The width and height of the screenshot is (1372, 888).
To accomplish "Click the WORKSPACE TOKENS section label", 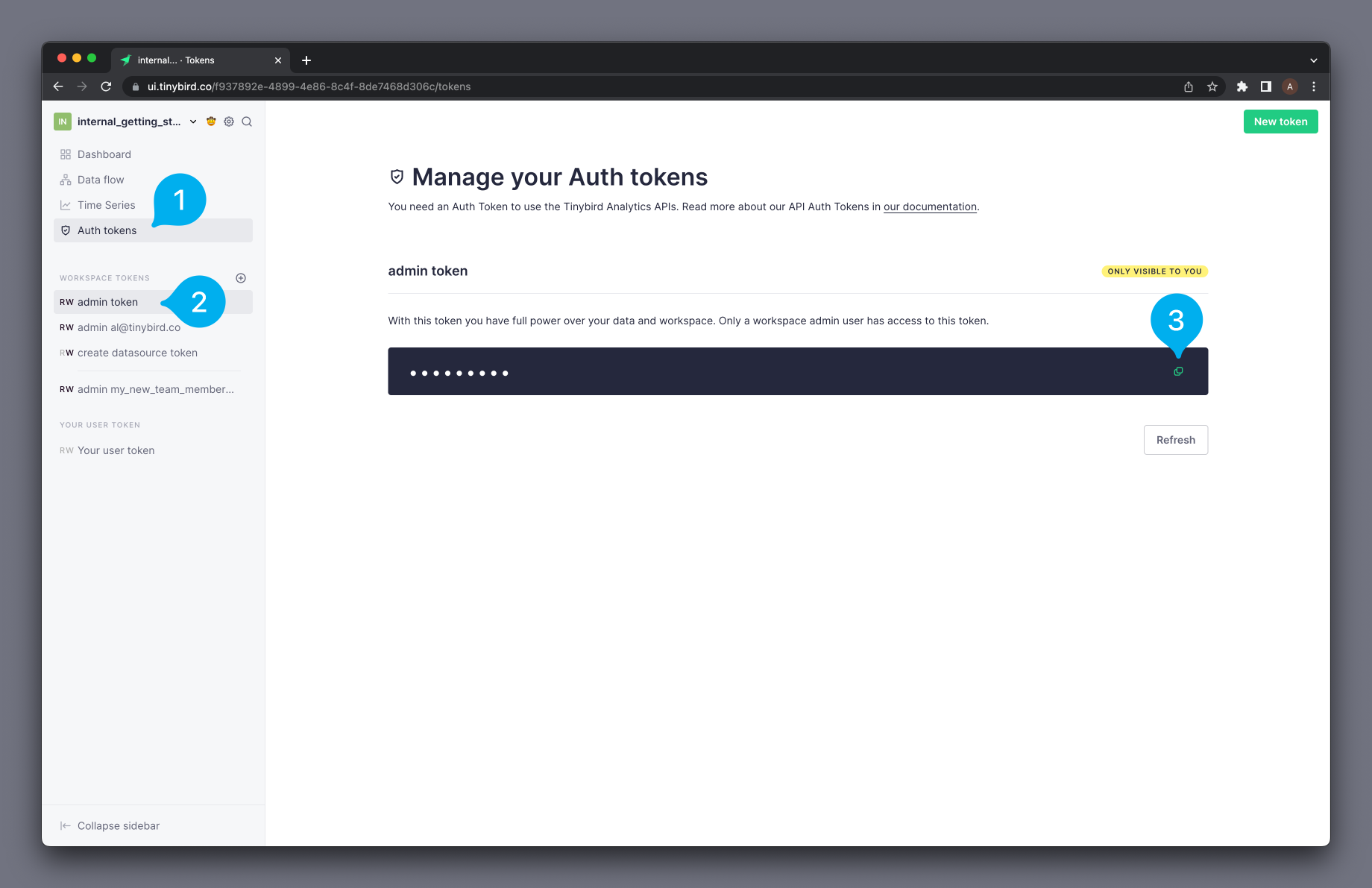I will (x=104, y=278).
